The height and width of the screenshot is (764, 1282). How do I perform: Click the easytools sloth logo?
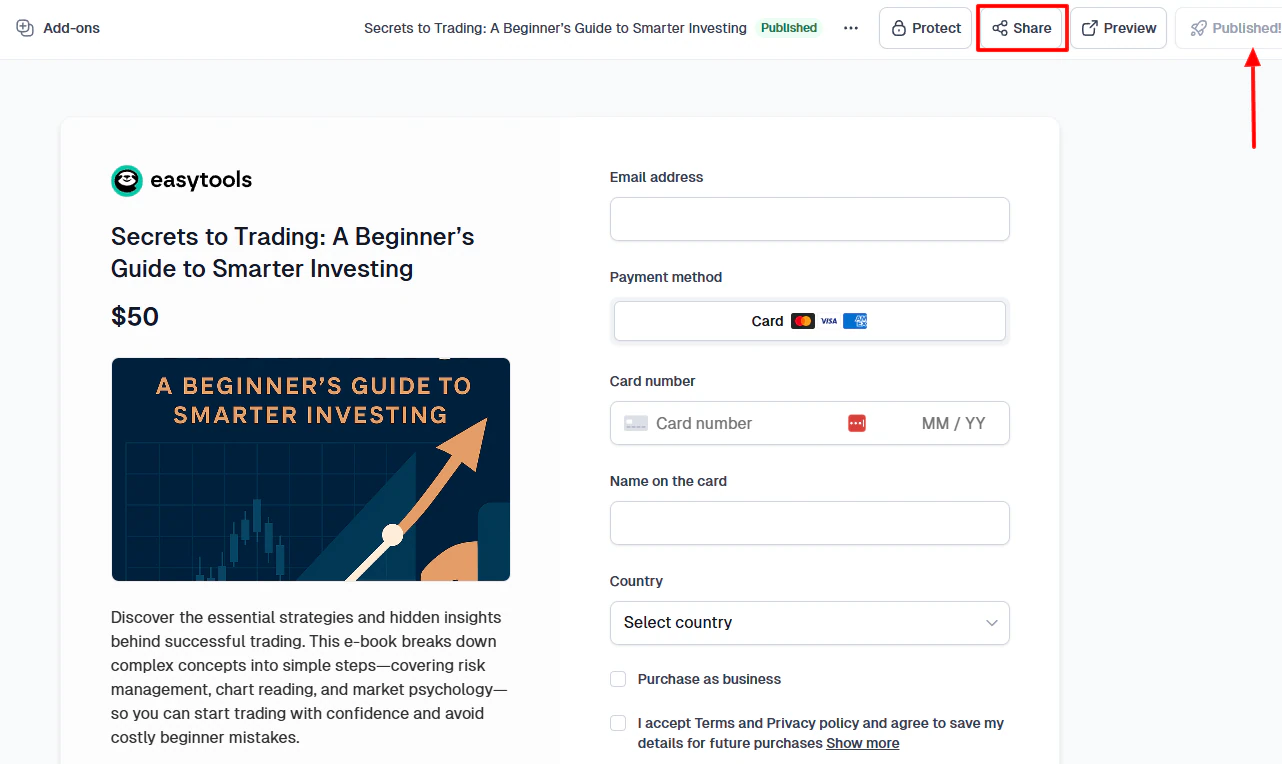click(x=127, y=180)
